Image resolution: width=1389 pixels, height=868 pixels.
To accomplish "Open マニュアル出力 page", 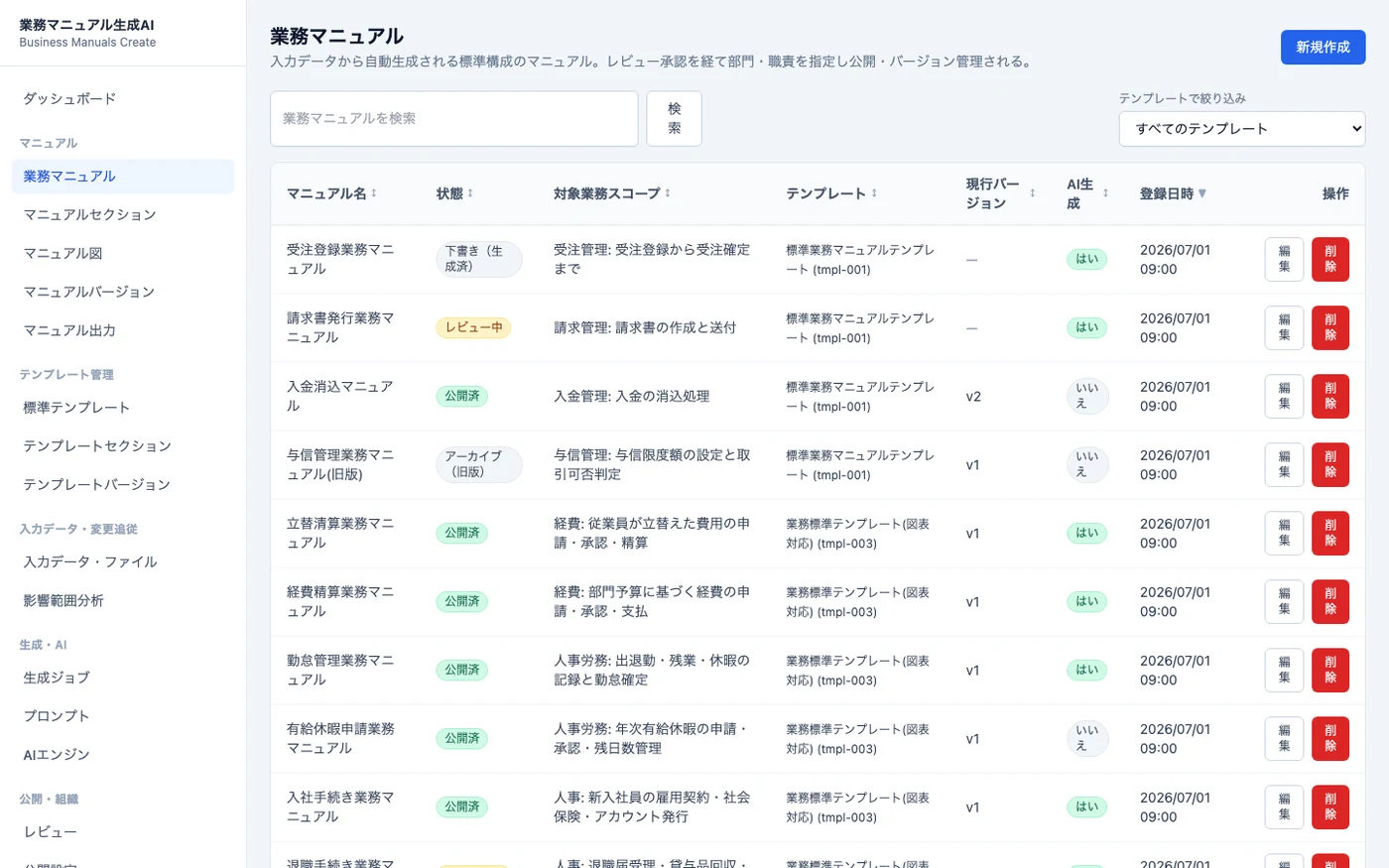I will click(123, 331).
